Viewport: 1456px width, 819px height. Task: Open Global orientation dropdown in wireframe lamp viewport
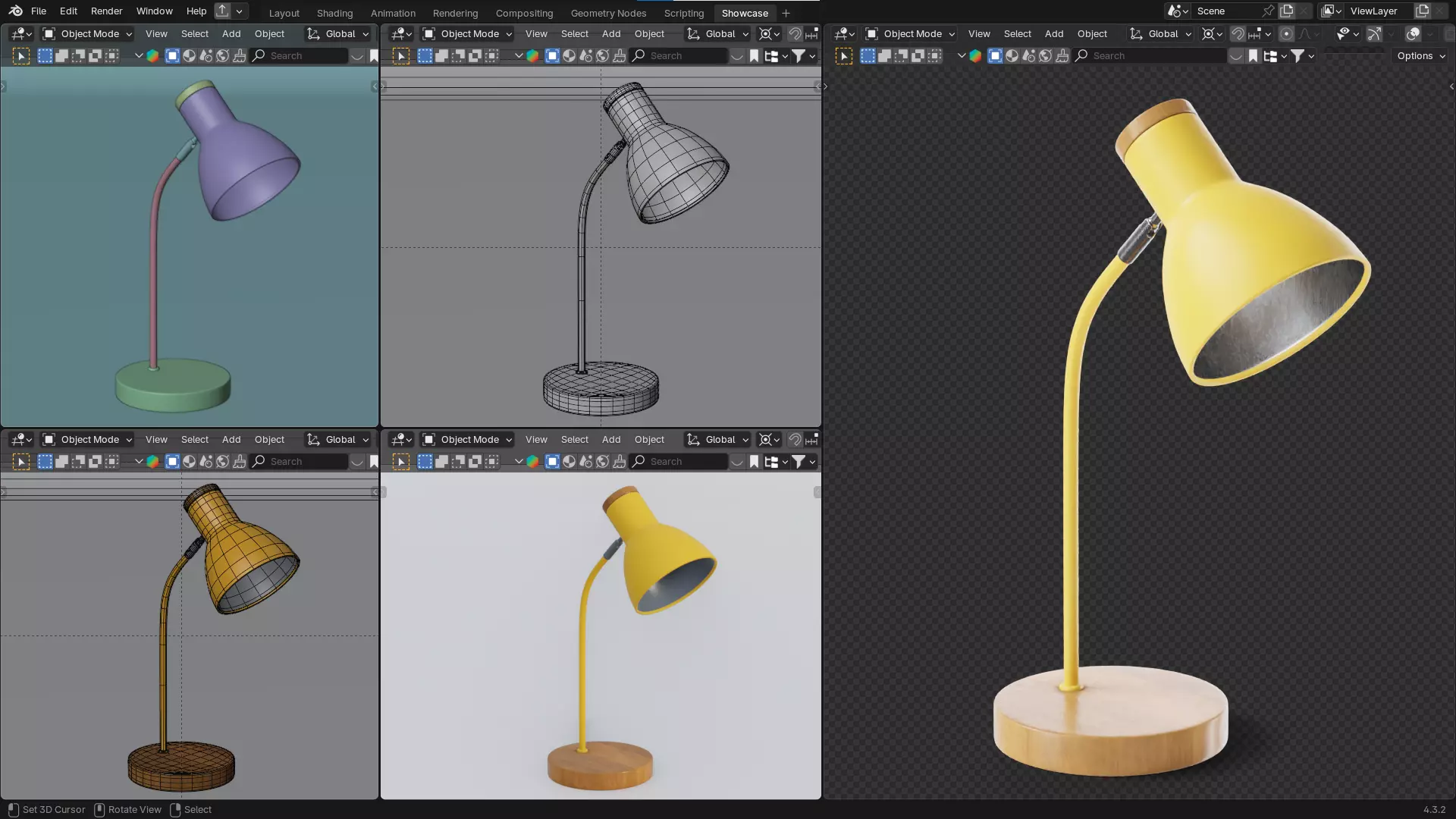(x=717, y=33)
